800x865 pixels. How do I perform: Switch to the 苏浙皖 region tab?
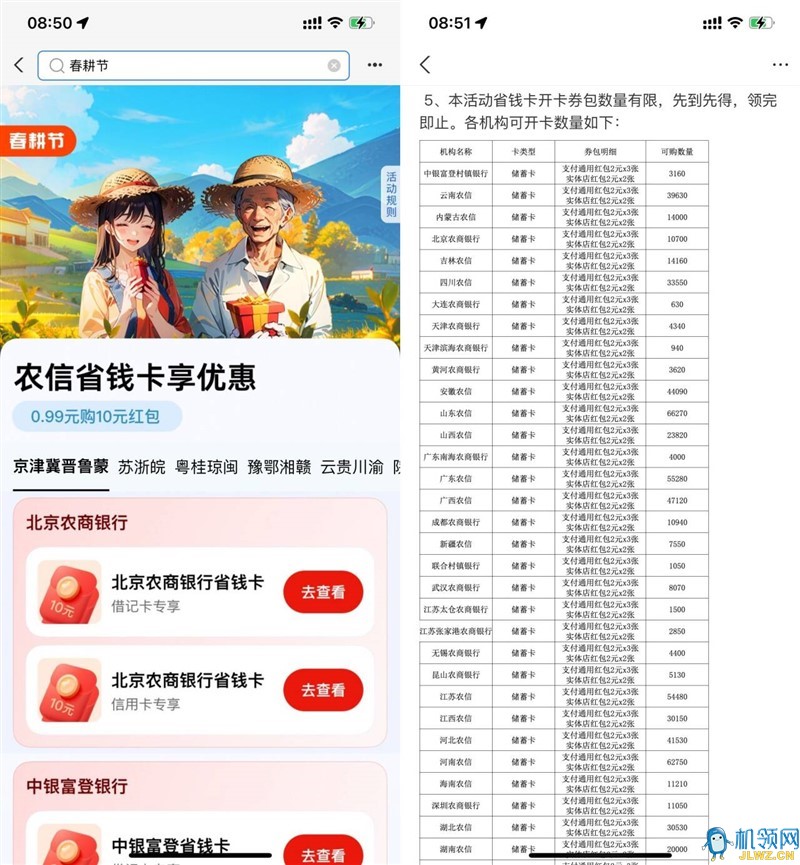142,467
